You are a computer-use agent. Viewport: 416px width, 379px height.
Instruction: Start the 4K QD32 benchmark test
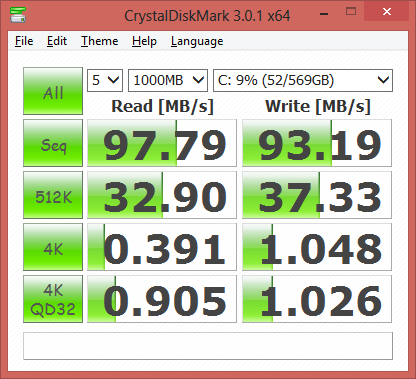point(53,299)
